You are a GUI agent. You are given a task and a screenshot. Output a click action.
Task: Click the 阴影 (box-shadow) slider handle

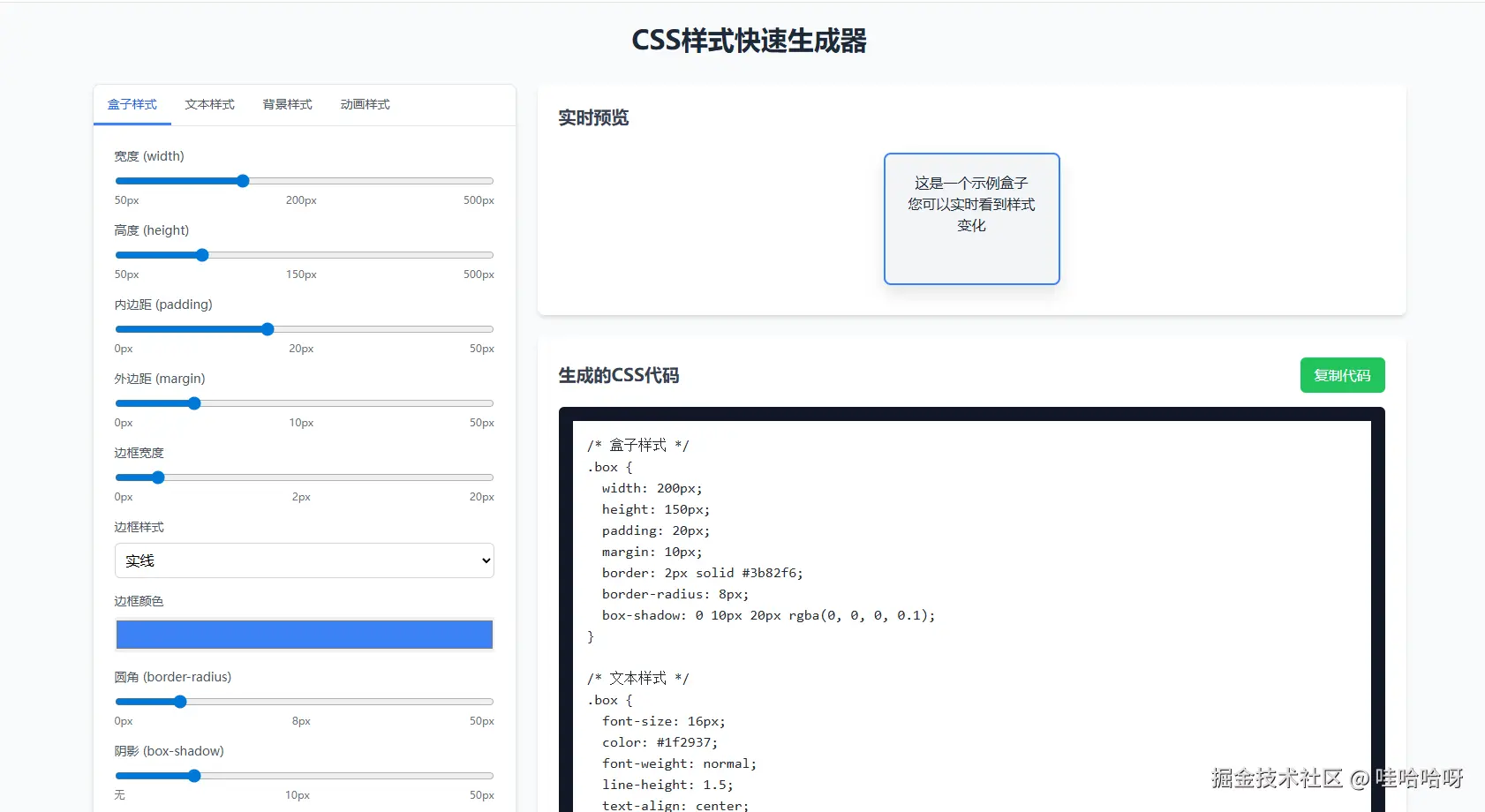pos(194,776)
